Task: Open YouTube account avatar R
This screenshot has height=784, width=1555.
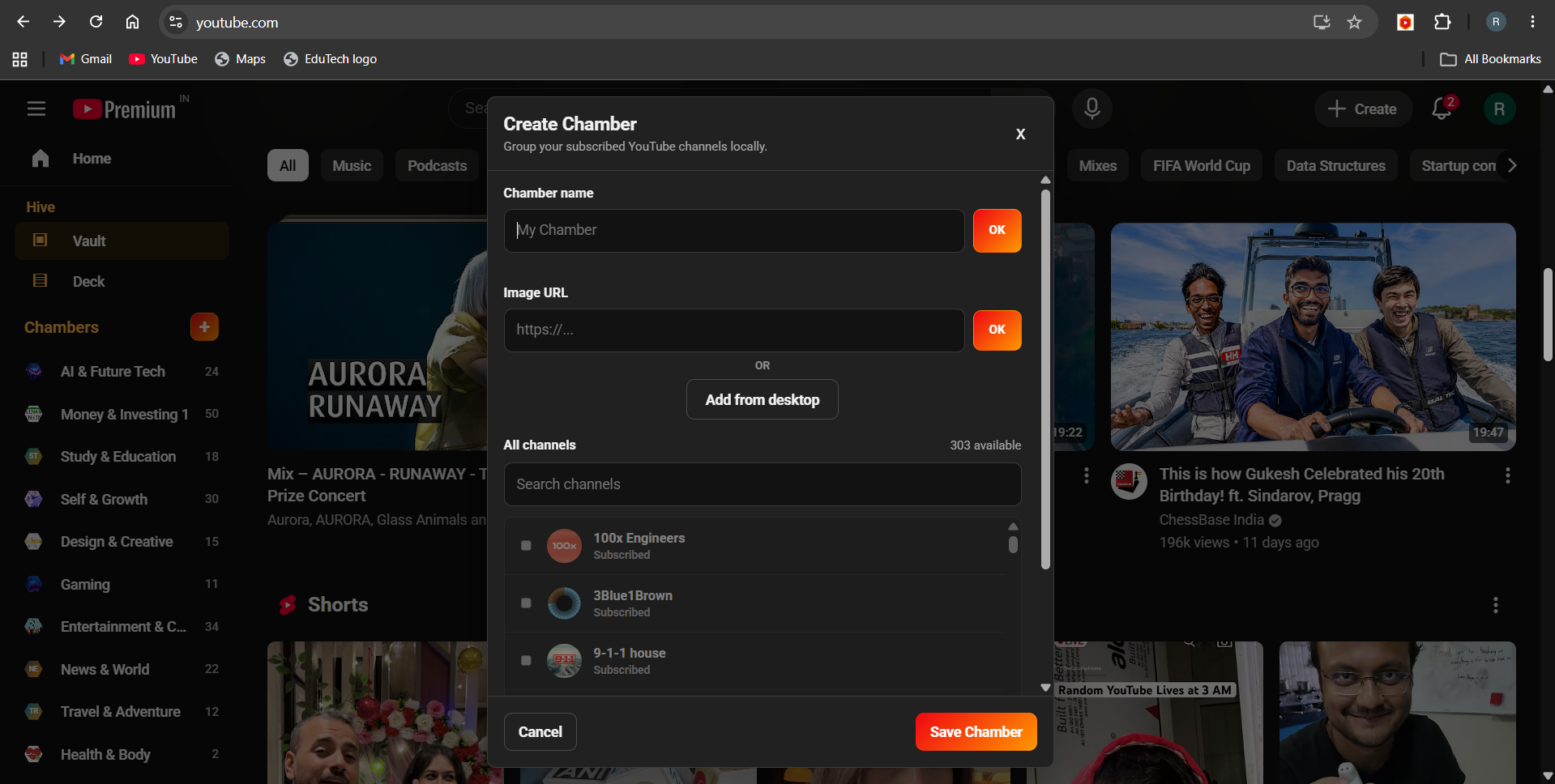Action: pyautogui.click(x=1499, y=109)
